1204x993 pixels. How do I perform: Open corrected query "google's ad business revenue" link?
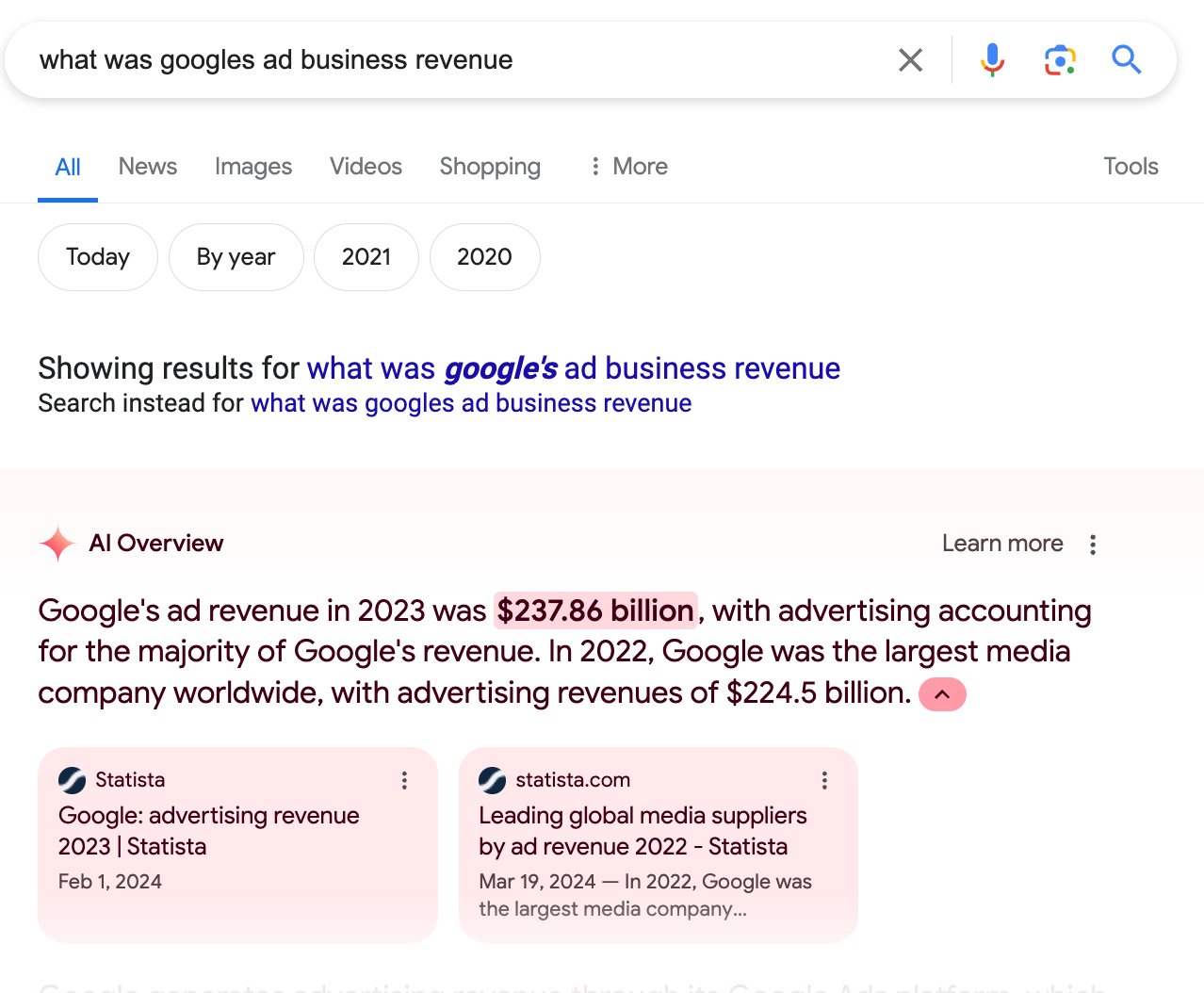574,368
